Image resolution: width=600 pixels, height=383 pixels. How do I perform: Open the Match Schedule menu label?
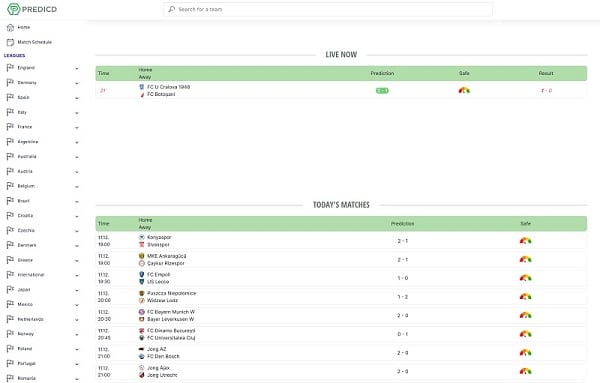point(34,42)
